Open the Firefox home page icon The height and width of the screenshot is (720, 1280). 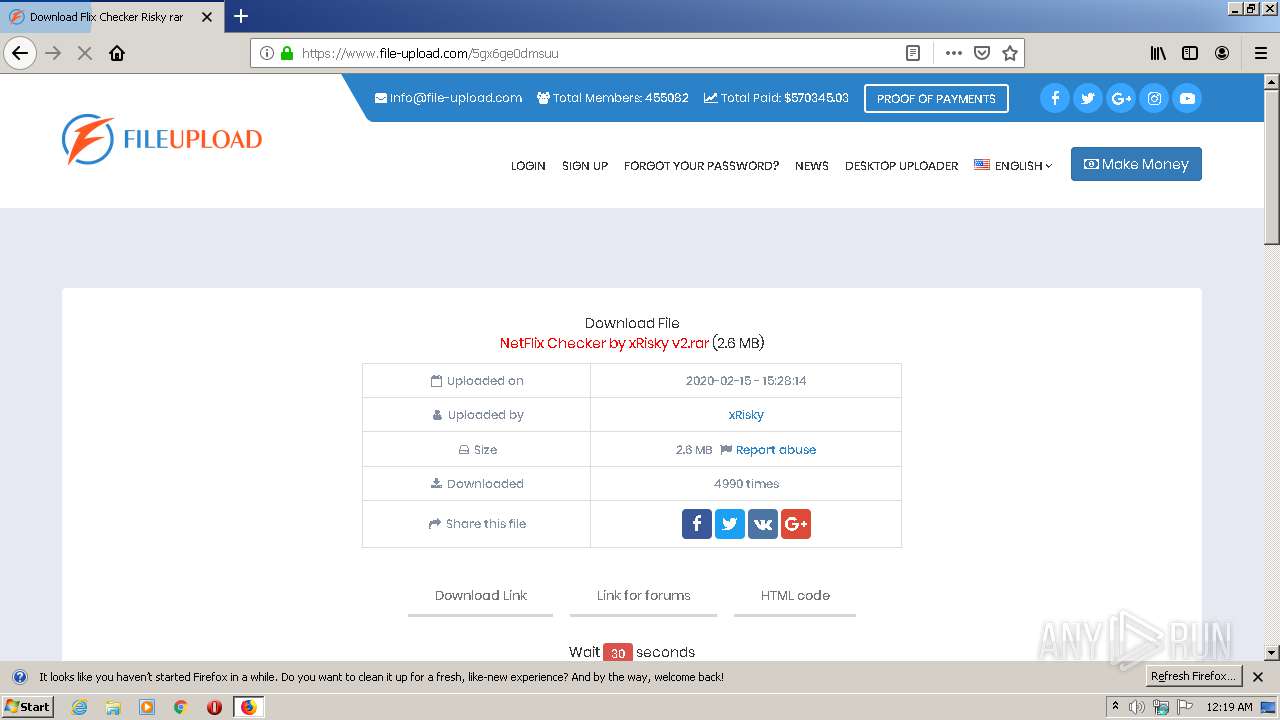pyautogui.click(x=117, y=53)
